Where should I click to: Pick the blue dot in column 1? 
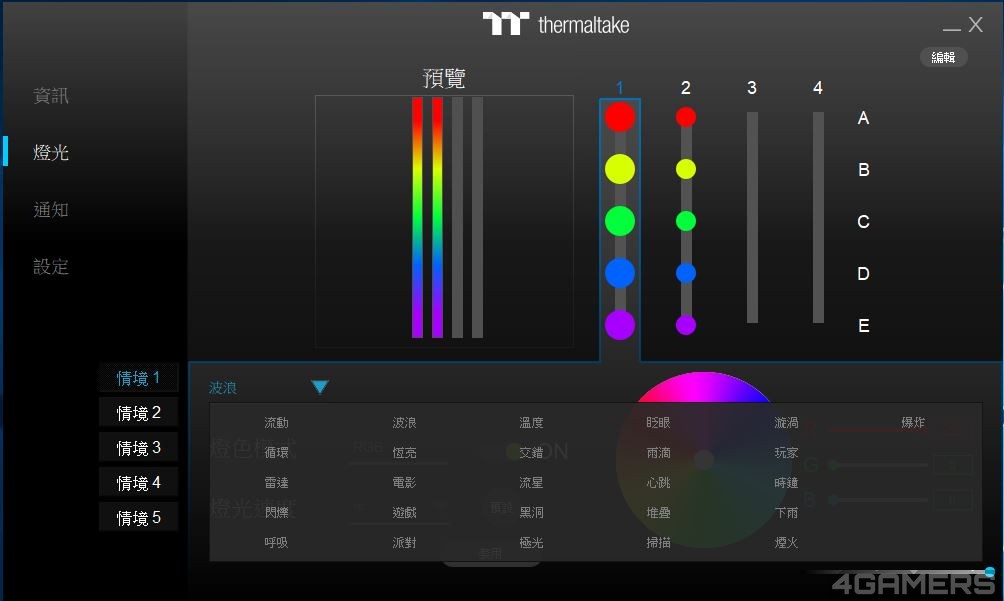[x=620, y=273]
